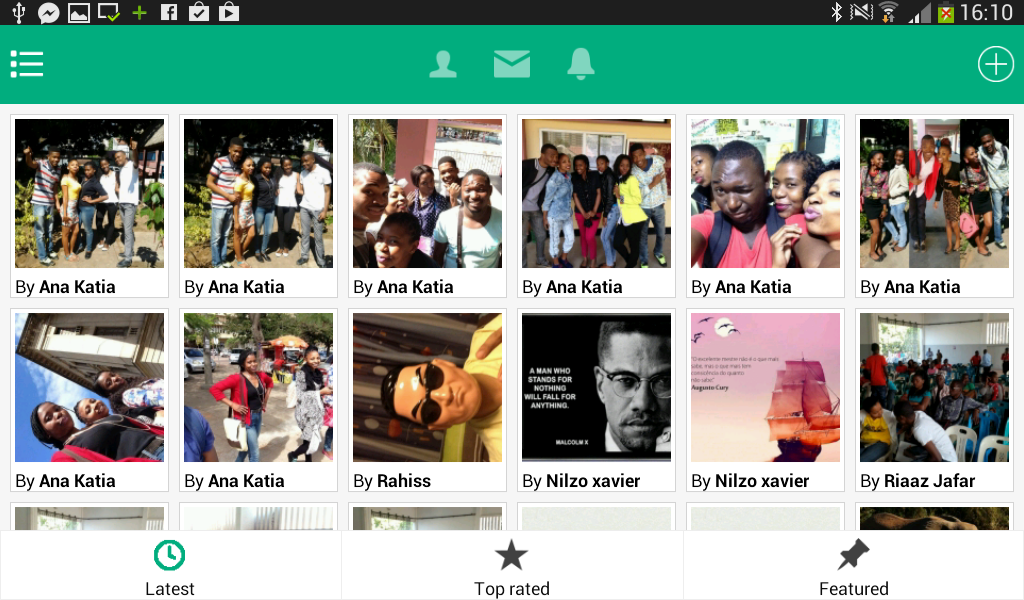Tap "By Ana Katia" under the blue-sky selfie
This screenshot has width=1024, height=600.
pyautogui.click(x=65, y=481)
